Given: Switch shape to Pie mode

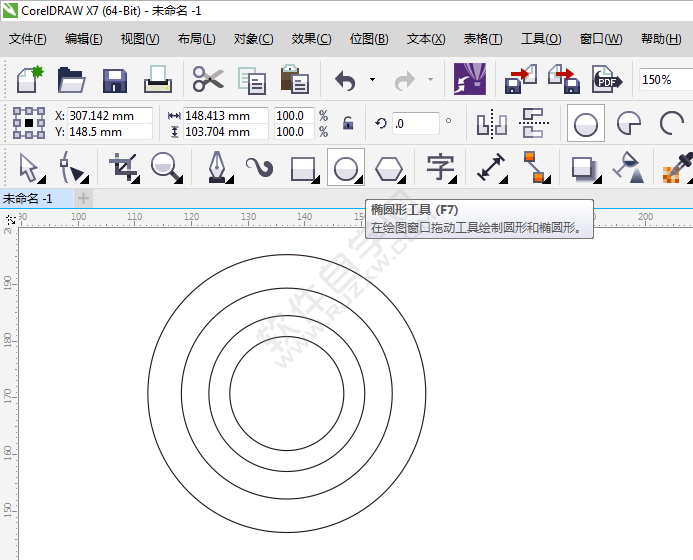Looking at the screenshot, I should [x=629, y=124].
